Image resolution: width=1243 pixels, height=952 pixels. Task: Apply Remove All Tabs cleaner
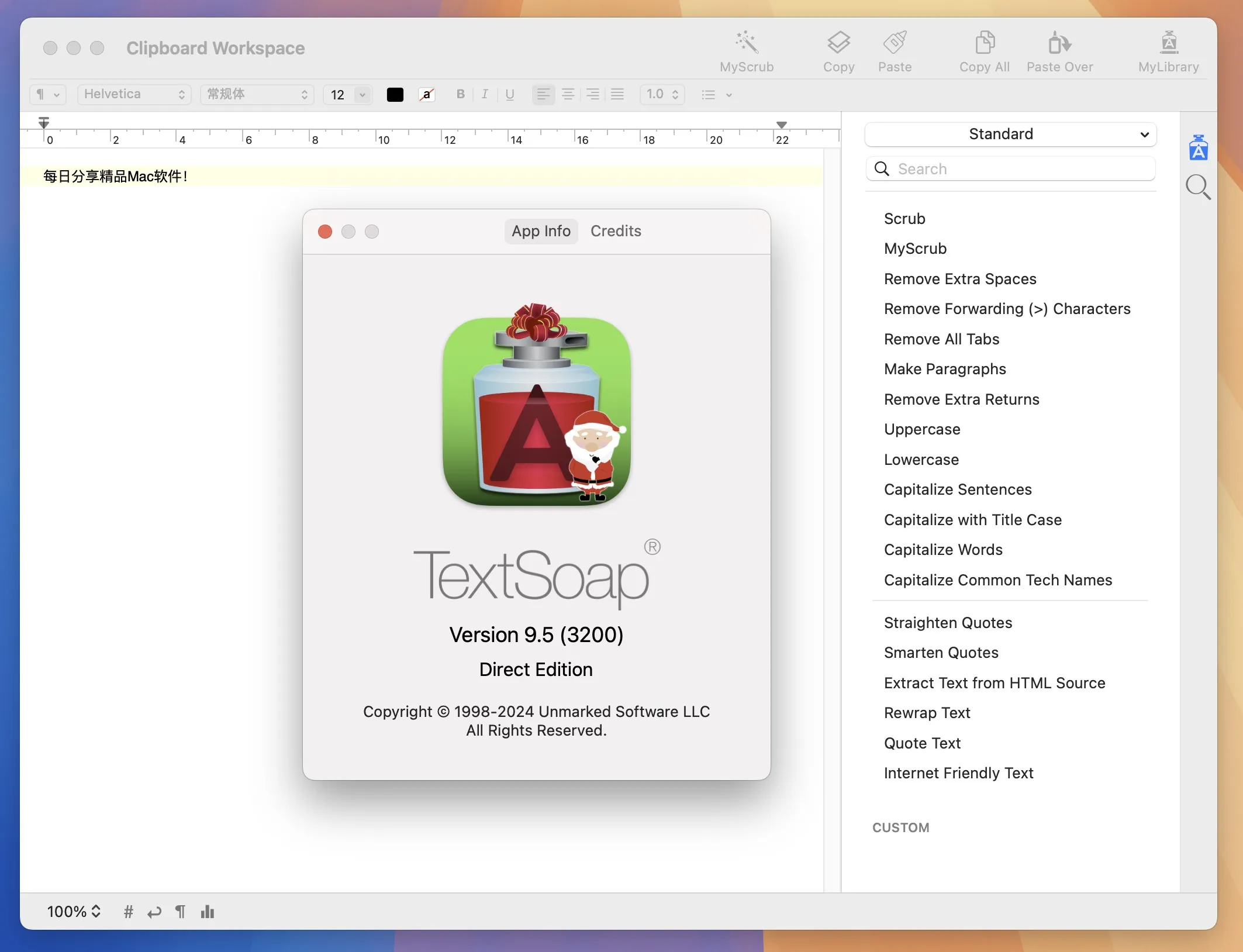point(941,339)
